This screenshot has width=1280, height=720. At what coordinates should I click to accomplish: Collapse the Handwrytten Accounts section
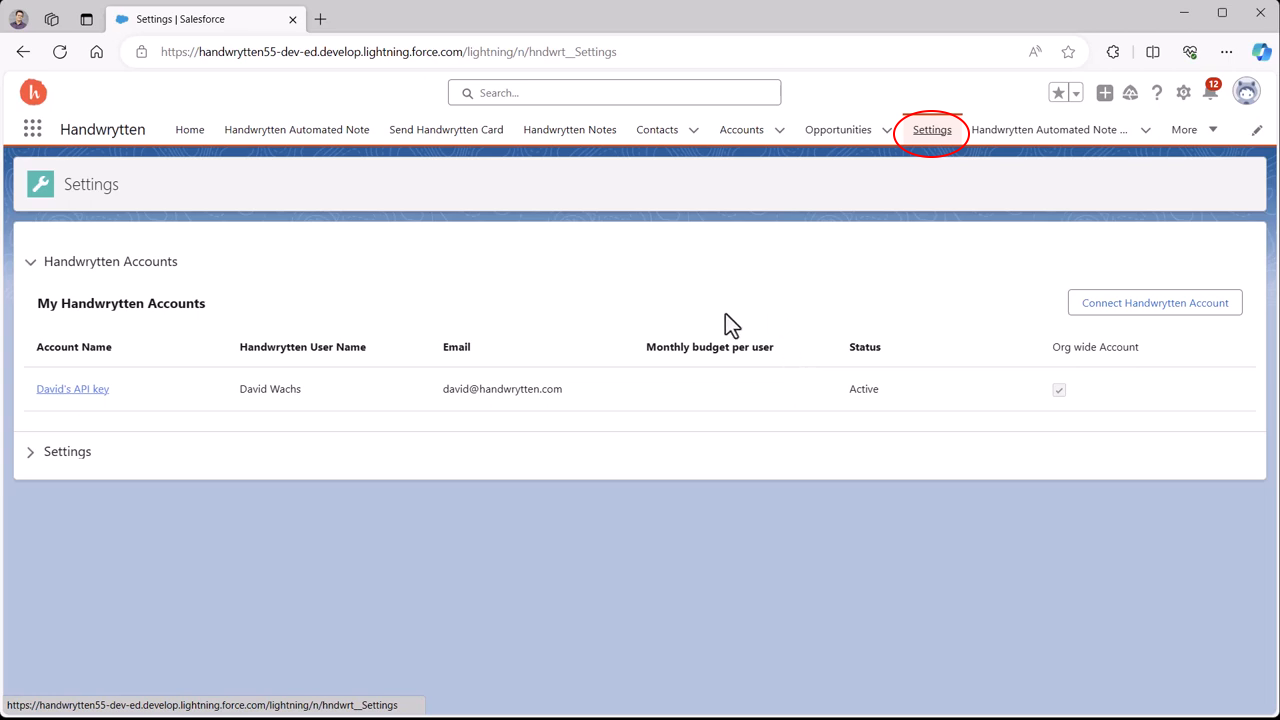31,262
